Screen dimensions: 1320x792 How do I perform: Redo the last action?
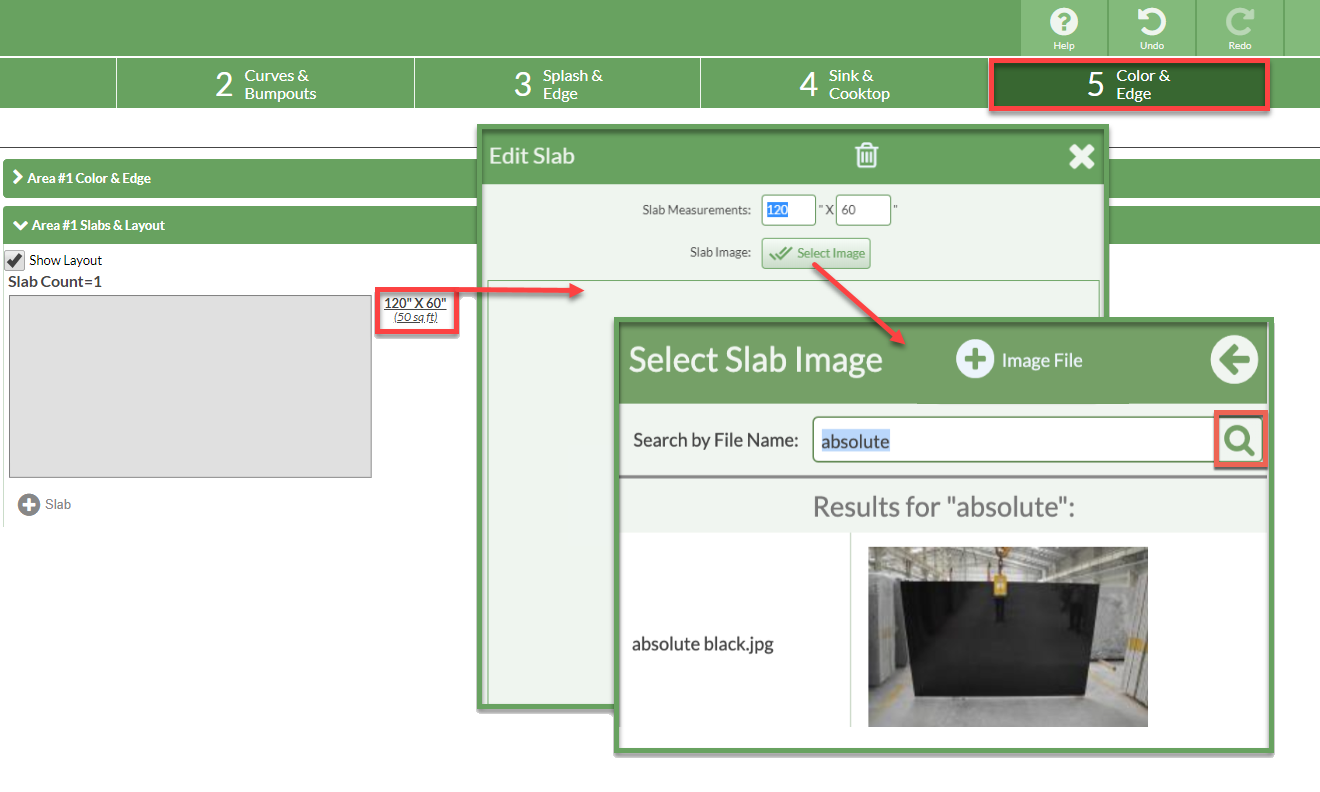(x=1239, y=27)
